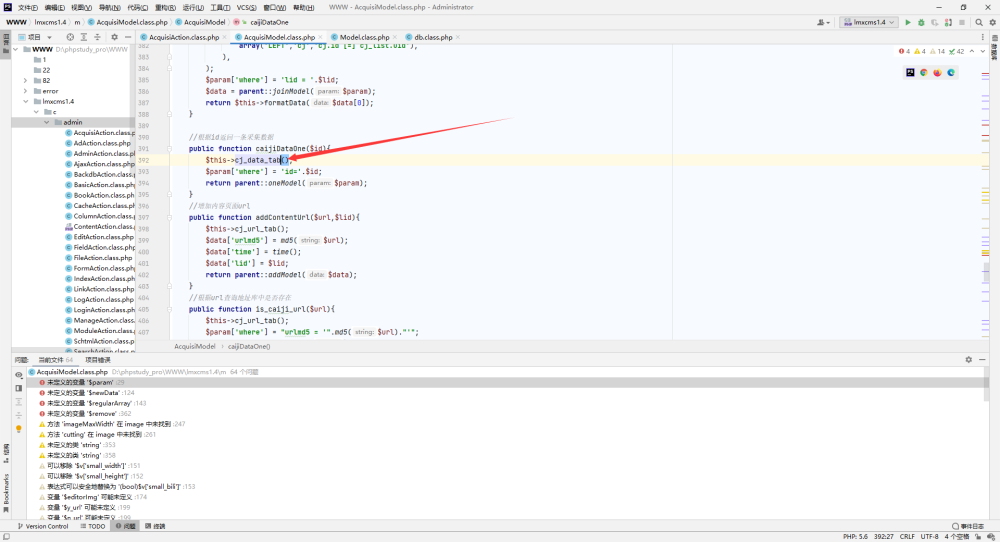Screen dimensions: 1000x542
Task: Open Search Everywhere magnifier icon
Action: 979,22
